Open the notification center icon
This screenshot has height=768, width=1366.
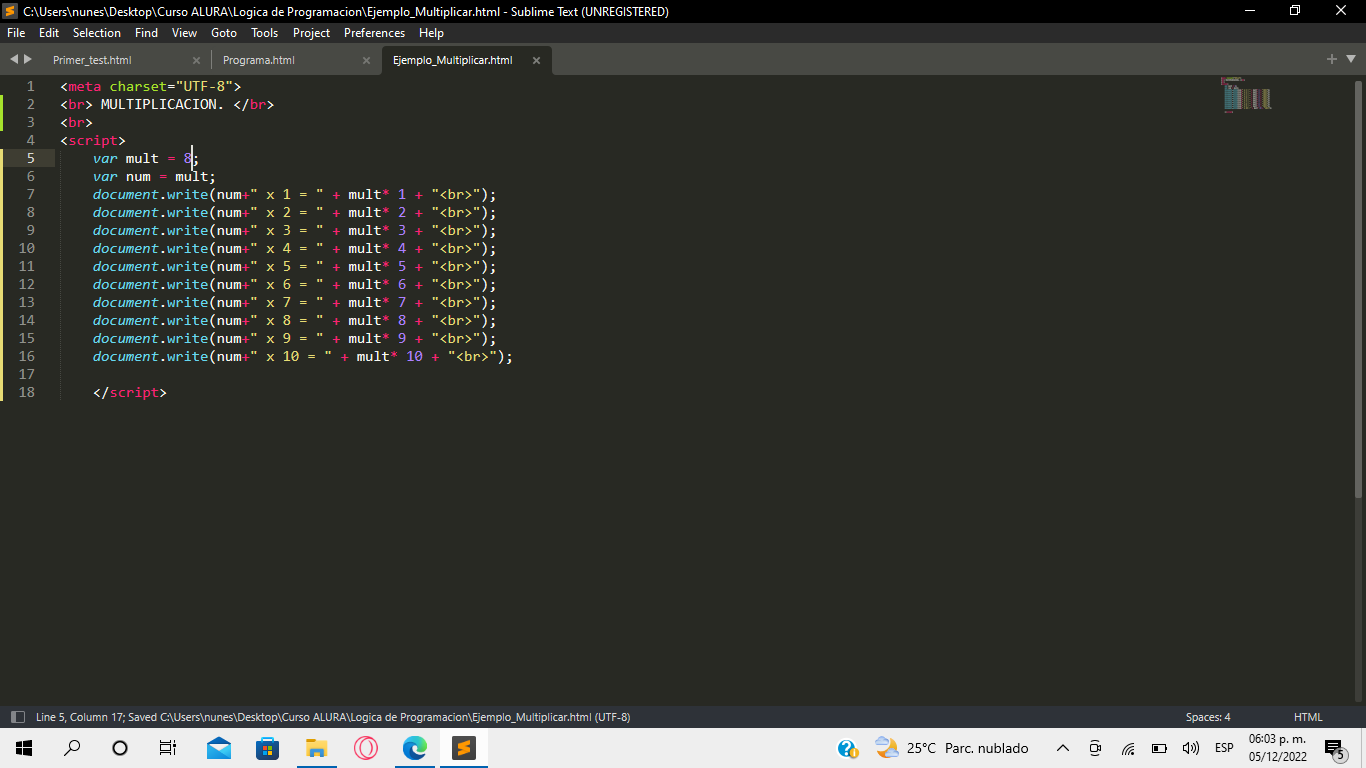click(x=1334, y=748)
